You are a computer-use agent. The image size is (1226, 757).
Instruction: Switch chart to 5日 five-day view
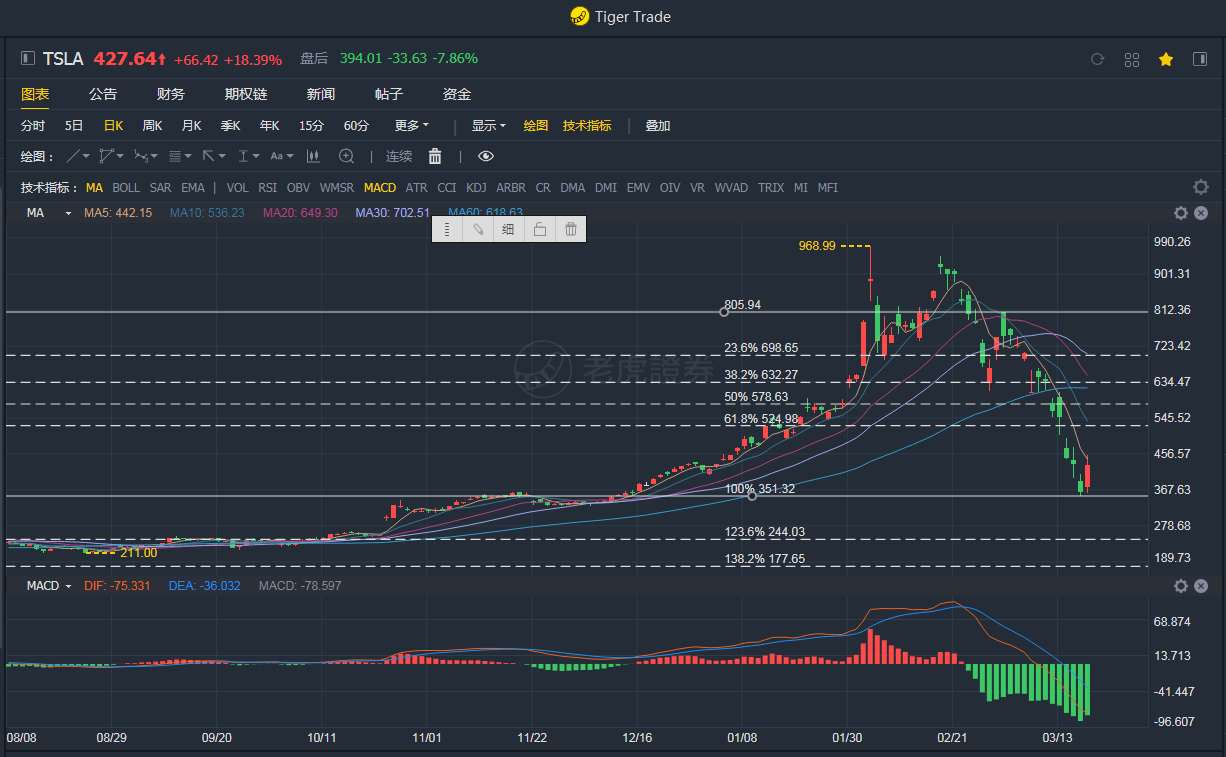coord(74,126)
